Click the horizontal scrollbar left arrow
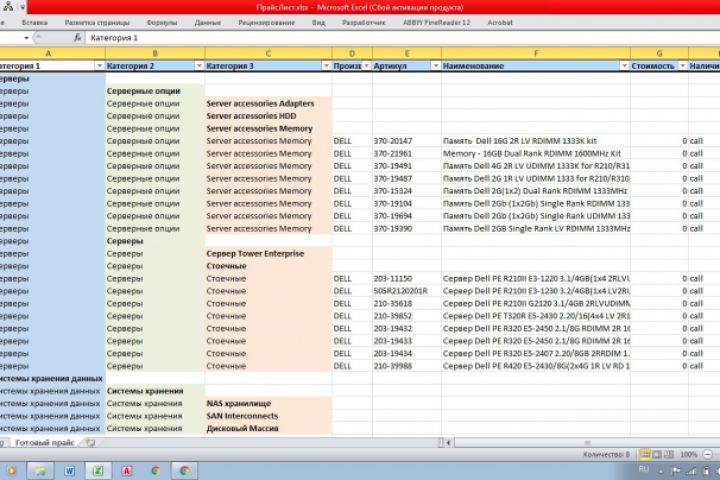720x480 pixels. [x=449, y=443]
